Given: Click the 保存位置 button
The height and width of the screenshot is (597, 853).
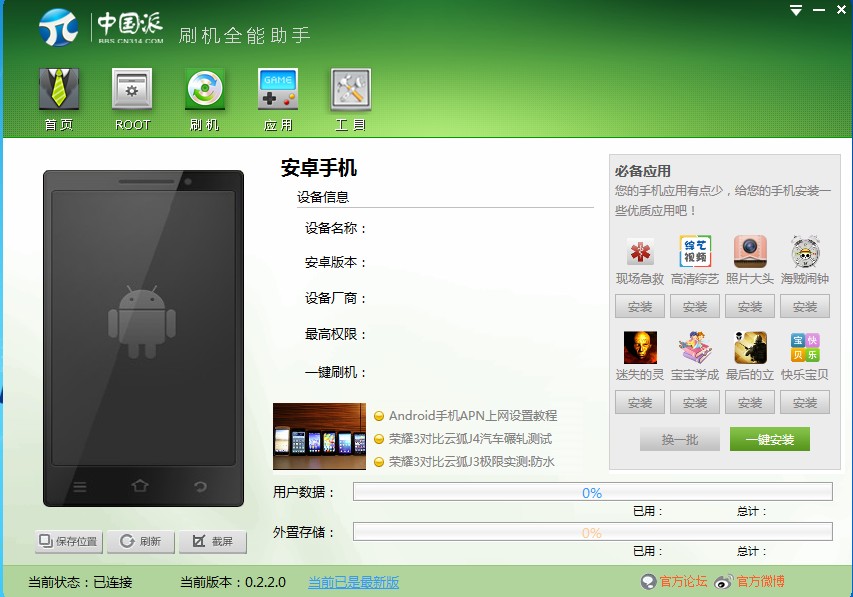Looking at the screenshot, I should click(x=69, y=541).
